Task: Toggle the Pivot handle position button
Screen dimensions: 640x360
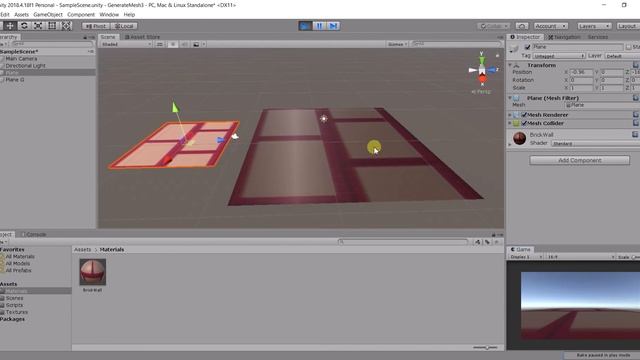Action: click(95, 26)
